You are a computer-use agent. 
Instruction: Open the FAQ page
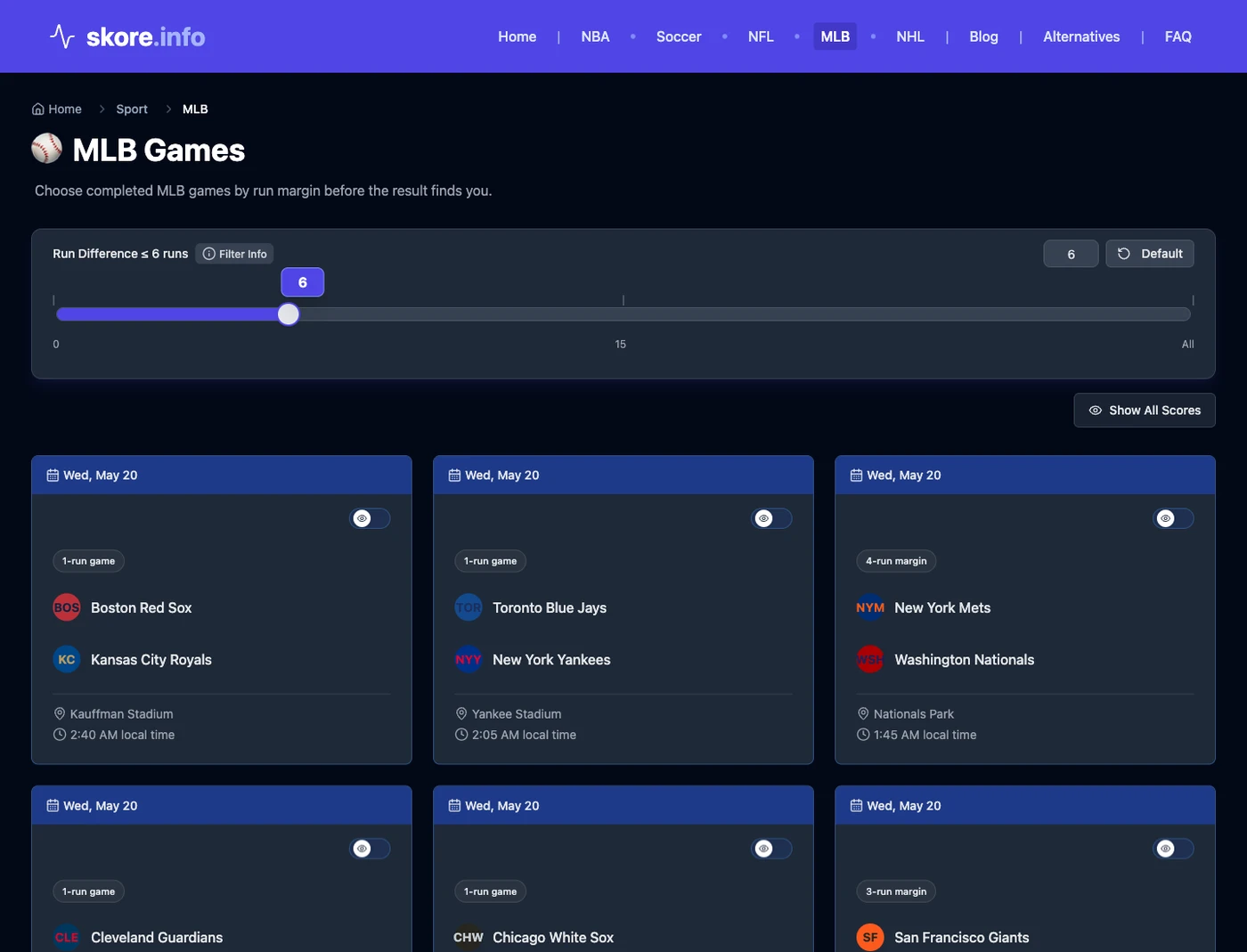[1178, 37]
